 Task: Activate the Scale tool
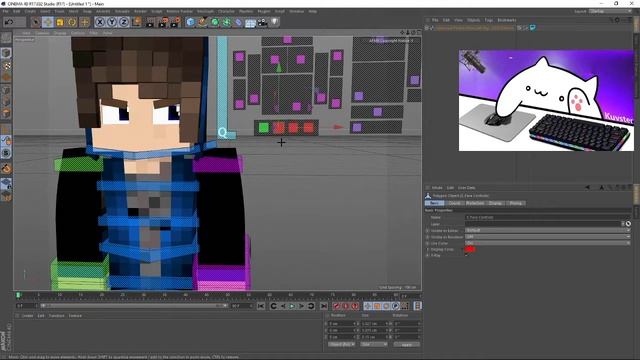tap(60, 22)
